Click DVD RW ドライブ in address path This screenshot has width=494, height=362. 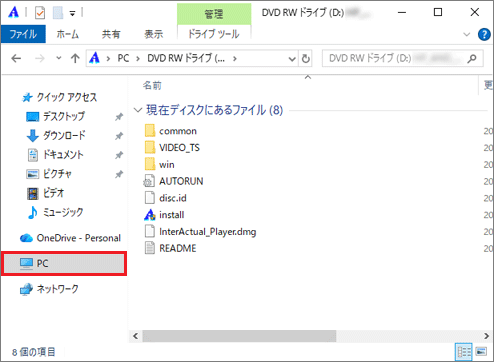pyautogui.click(x=186, y=58)
